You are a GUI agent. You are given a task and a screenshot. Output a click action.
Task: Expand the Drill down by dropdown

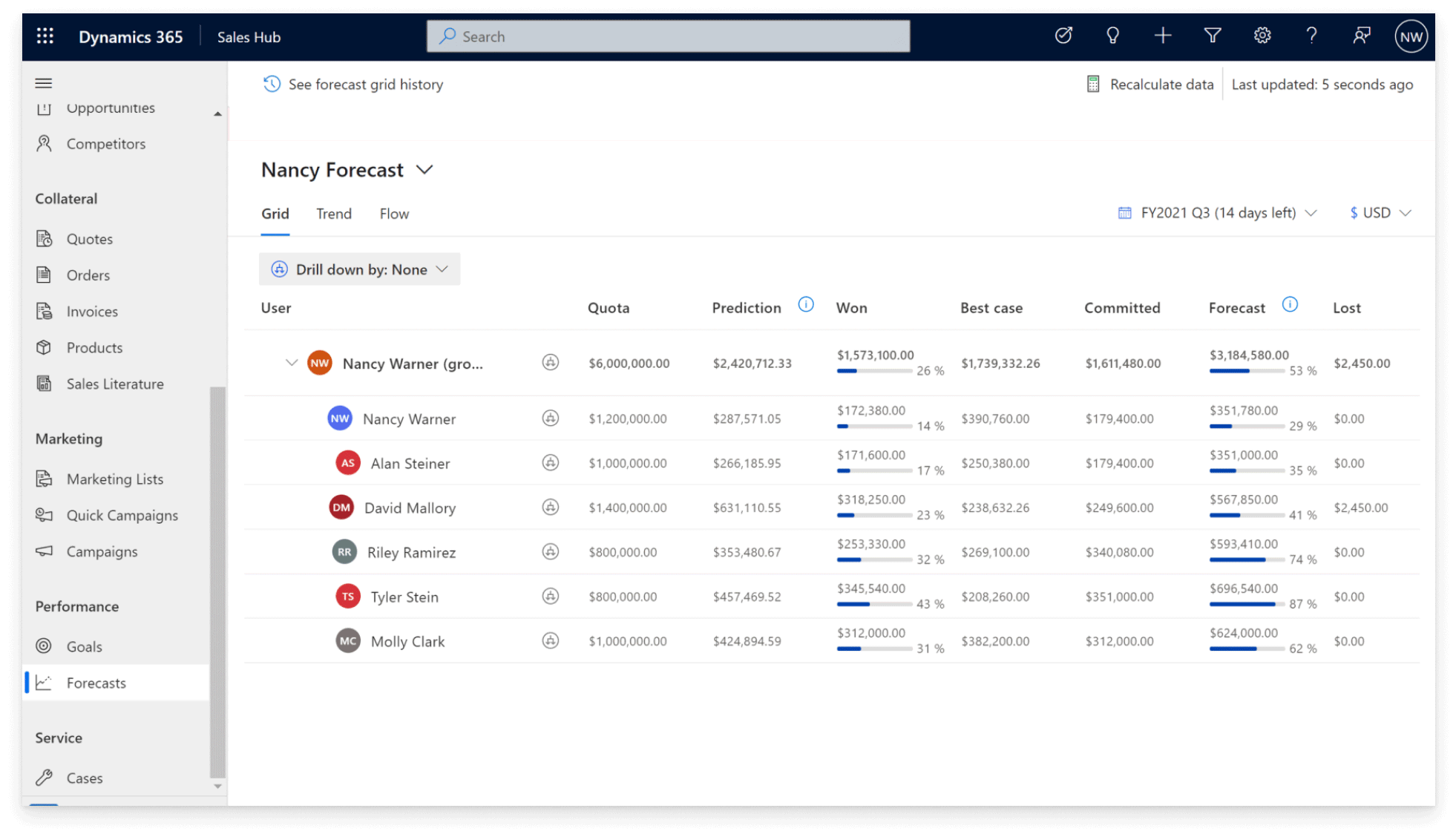(x=360, y=269)
